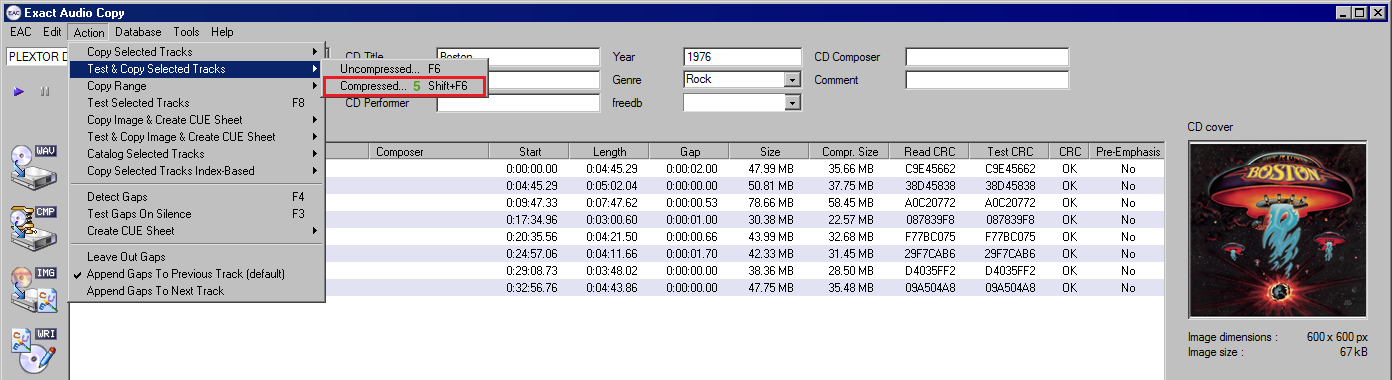1392x380 pixels.
Task: Sort by Test CRC column header
Action: point(1009,152)
